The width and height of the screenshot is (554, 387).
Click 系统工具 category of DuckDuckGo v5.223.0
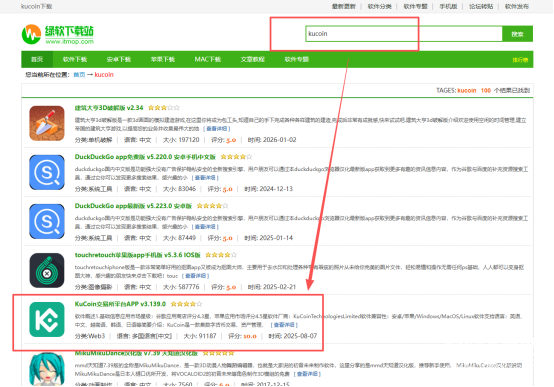click(x=100, y=238)
